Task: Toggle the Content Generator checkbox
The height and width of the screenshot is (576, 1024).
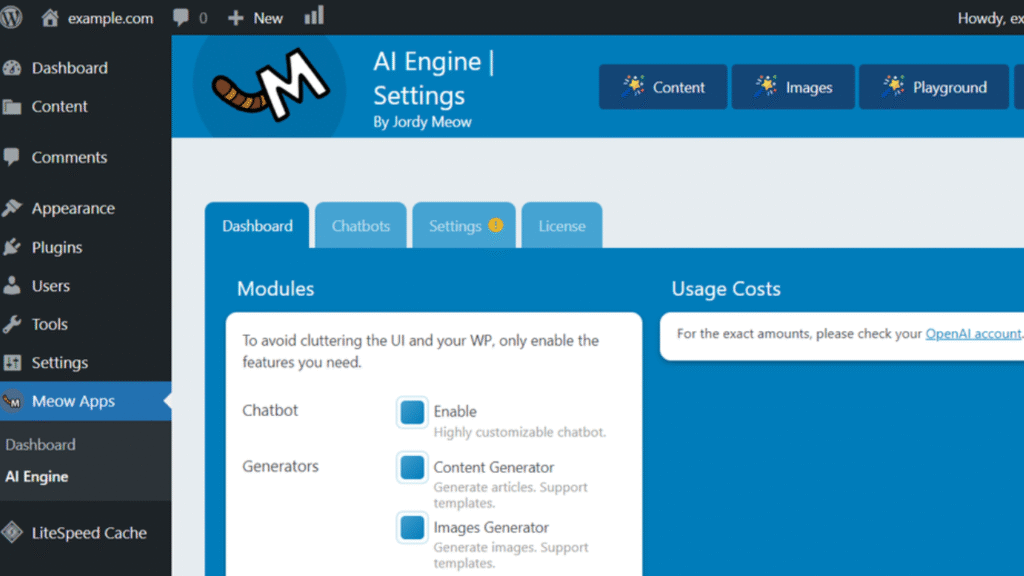Action: pyautogui.click(x=412, y=468)
